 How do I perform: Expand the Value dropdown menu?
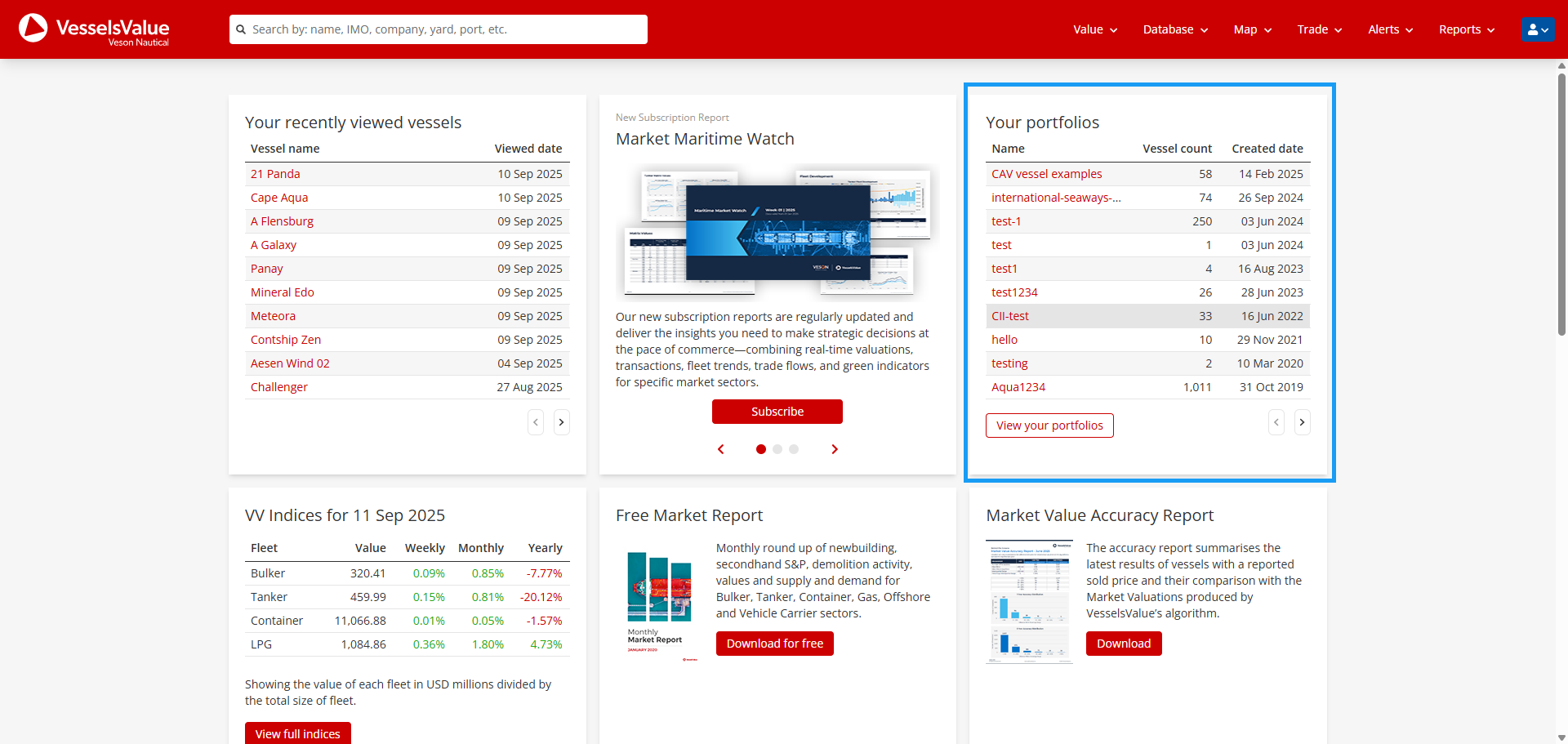click(1094, 29)
